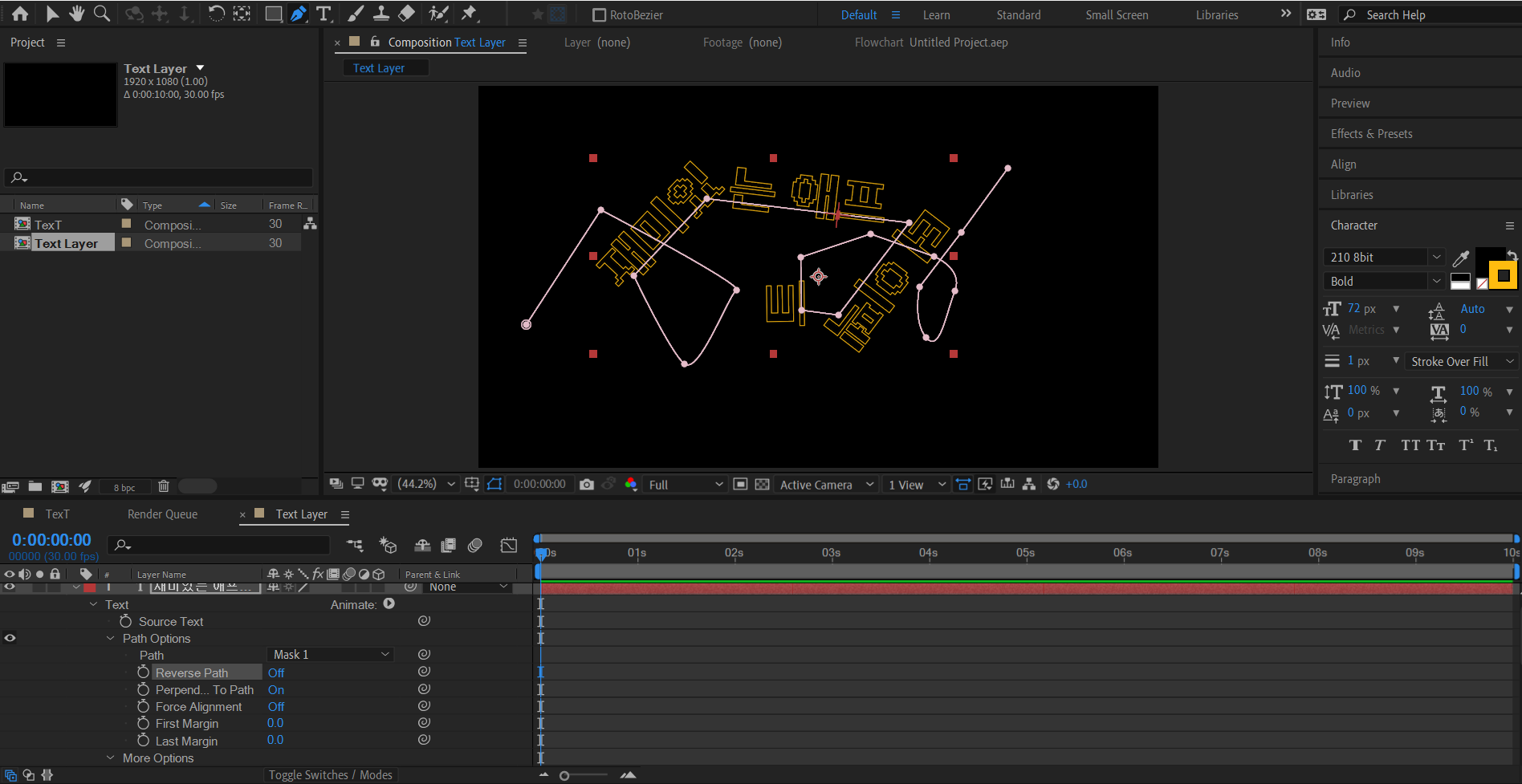Enable the Draft 3D icon in the timeline
The width and height of the screenshot is (1522, 784).
click(x=389, y=546)
